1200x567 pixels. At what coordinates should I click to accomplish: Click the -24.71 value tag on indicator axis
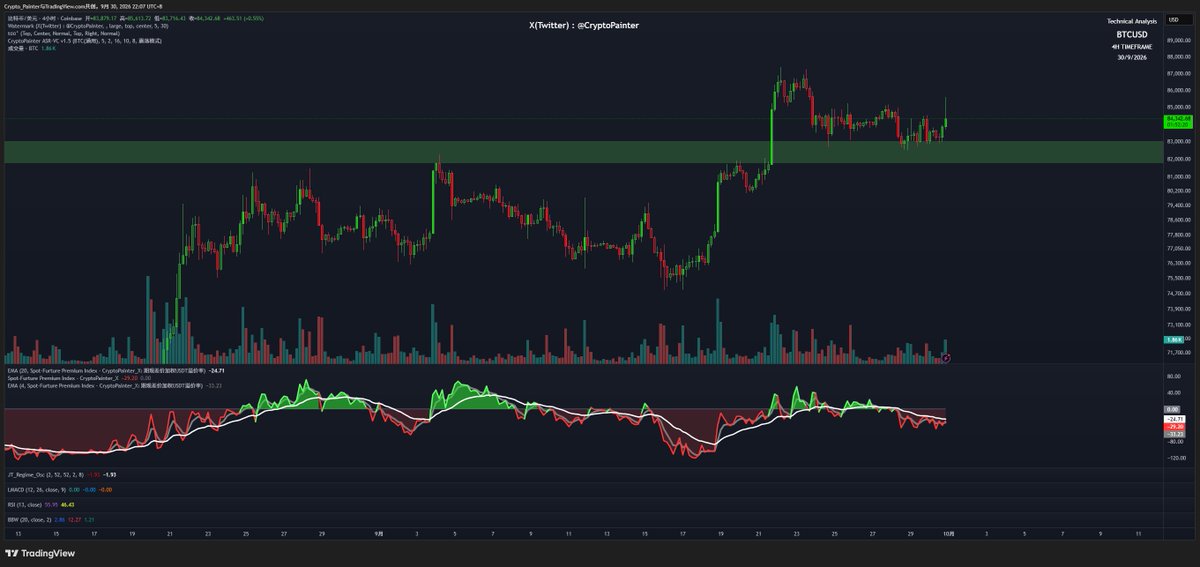(1174, 419)
